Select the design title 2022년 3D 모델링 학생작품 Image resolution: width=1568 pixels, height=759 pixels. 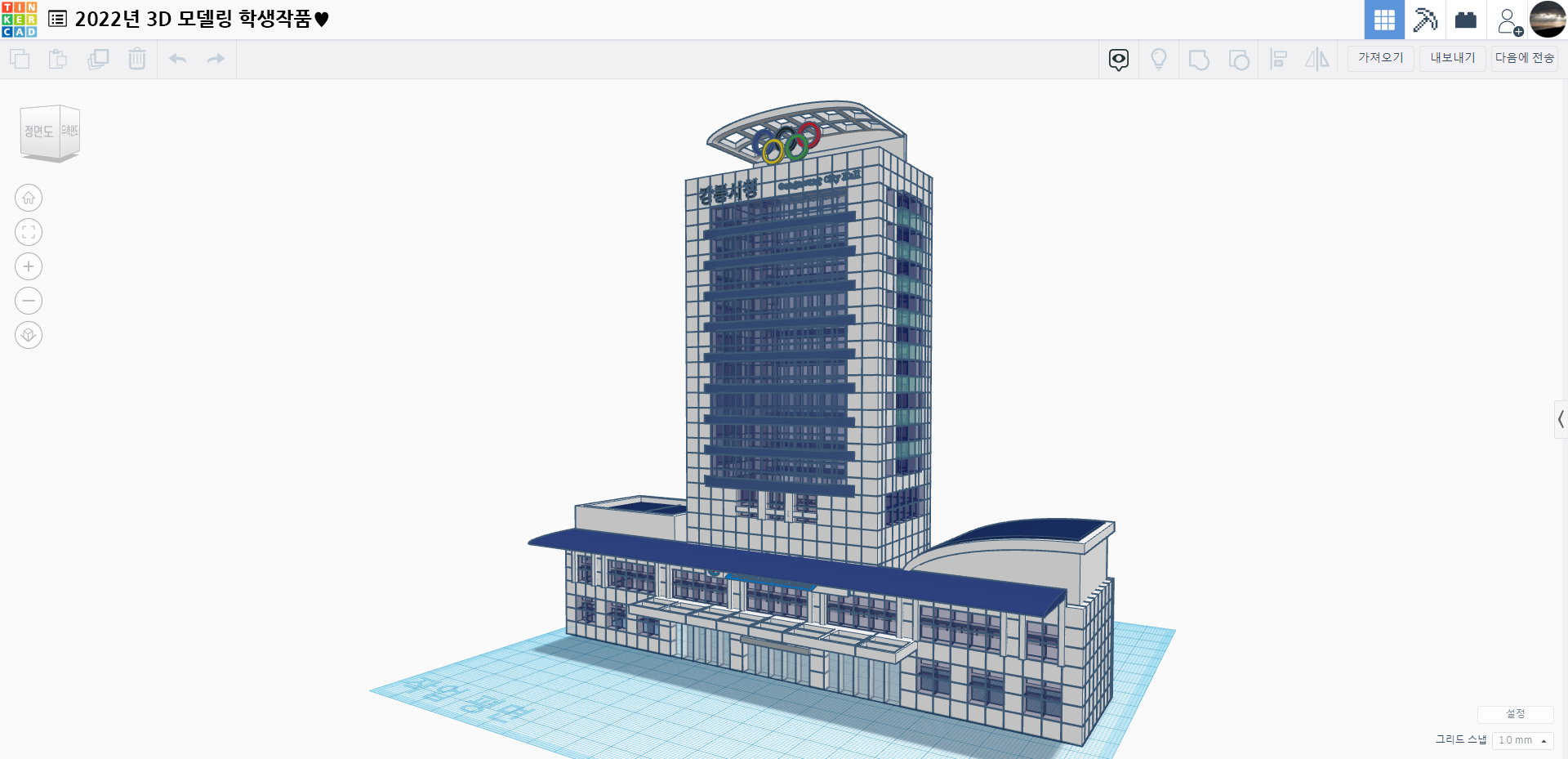pos(202,19)
